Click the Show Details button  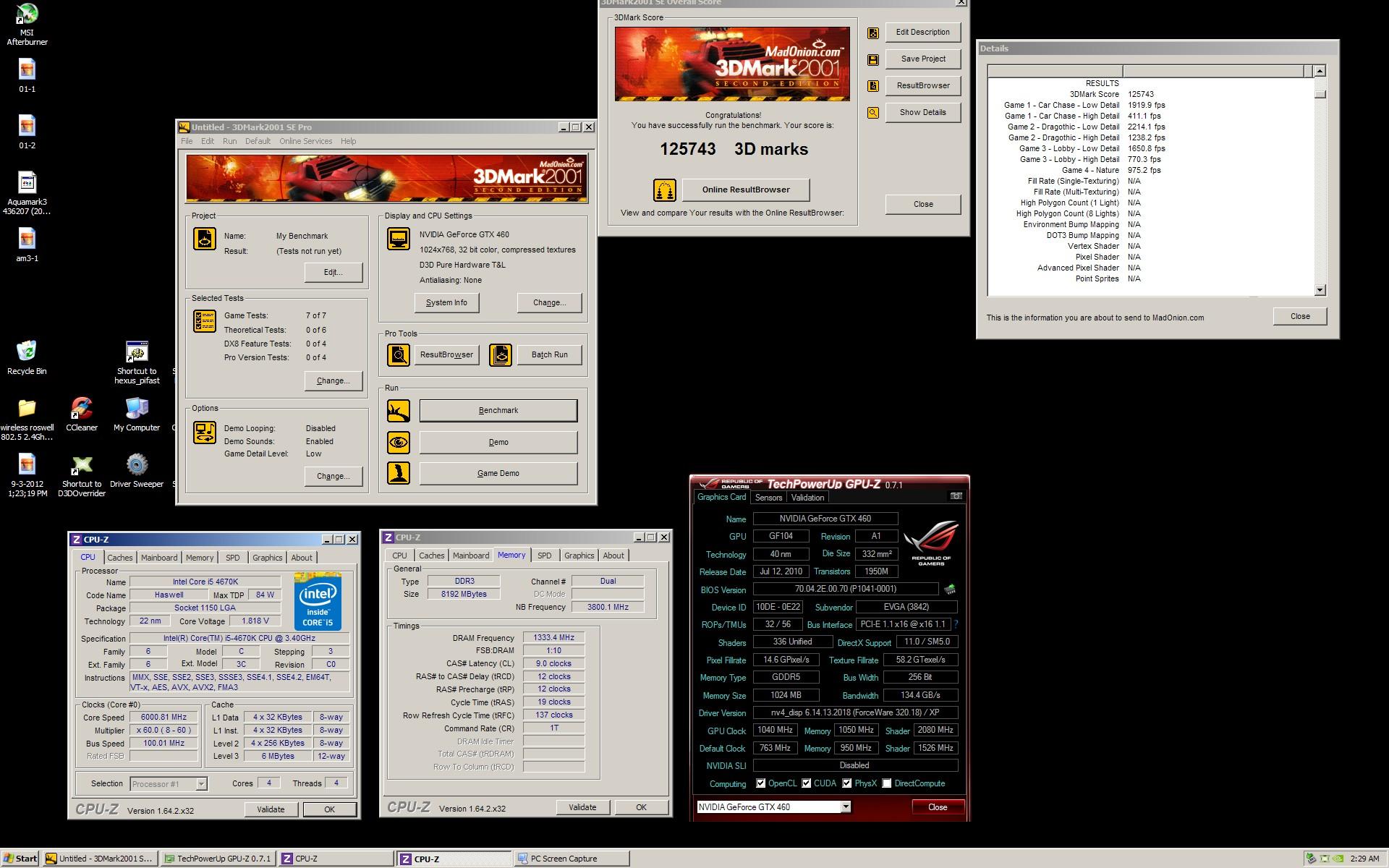[923, 113]
